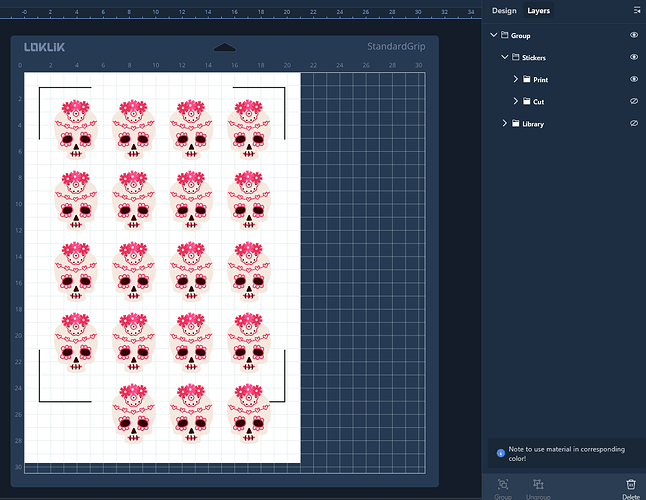The height and width of the screenshot is (500, 646).
Task: Click the info icon in the note
Action: 500,452
